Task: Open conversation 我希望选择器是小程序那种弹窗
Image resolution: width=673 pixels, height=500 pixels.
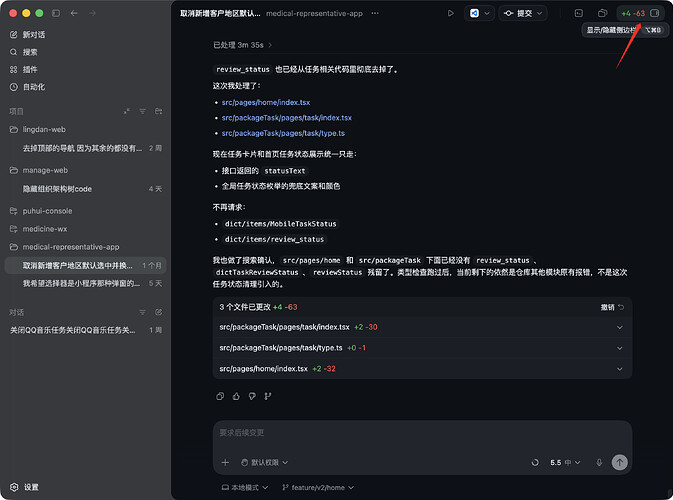Action: point(86,283)
